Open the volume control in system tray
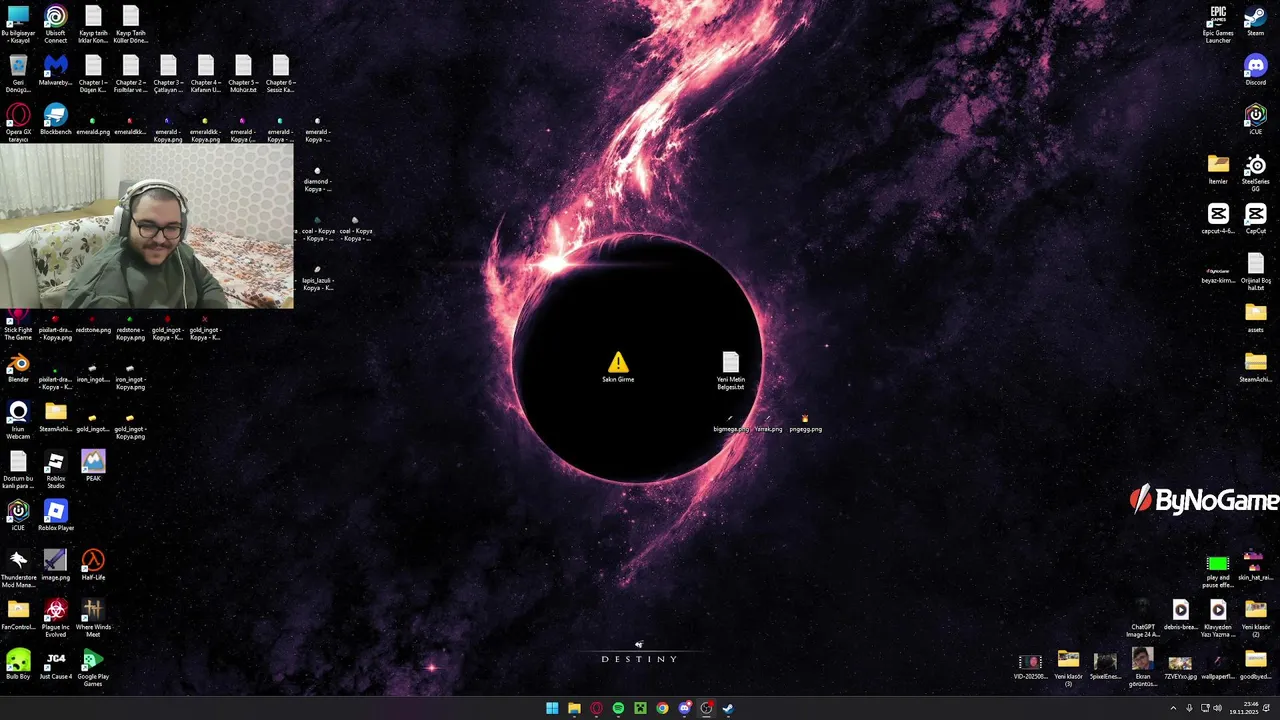Image resolution: width=1280 pixels, height=720 pixels. [1217, 708]
